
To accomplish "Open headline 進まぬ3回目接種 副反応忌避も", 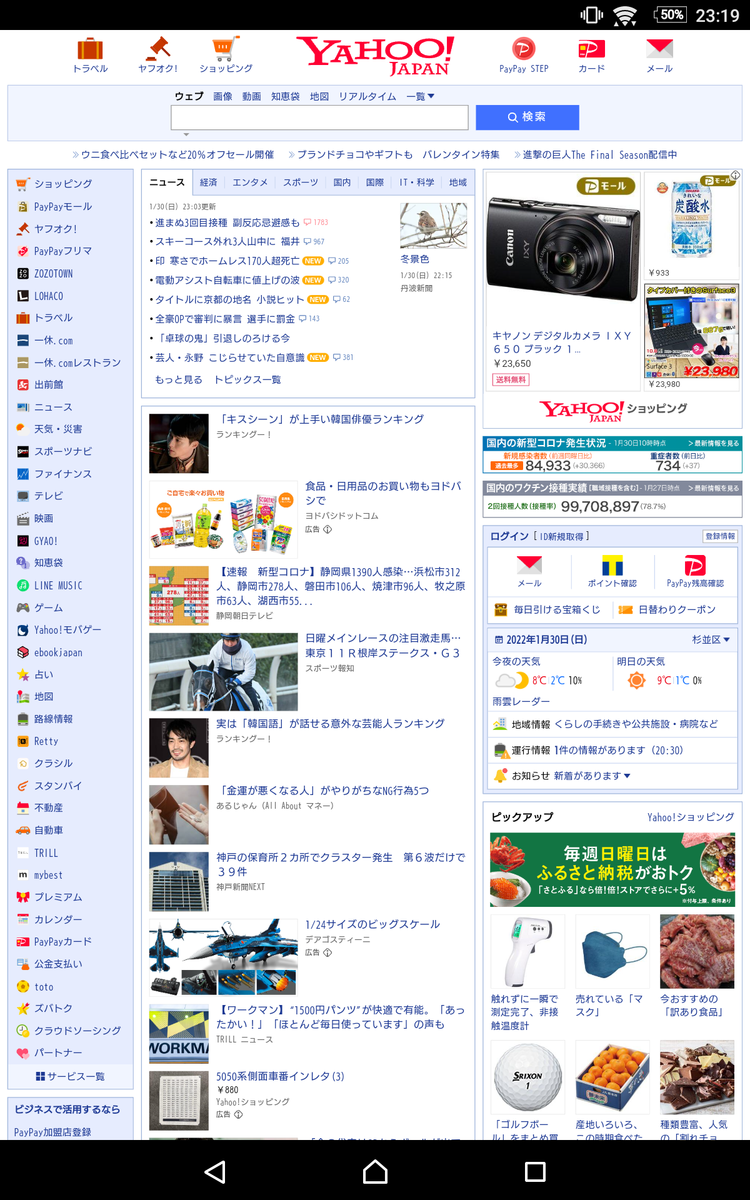I will point(227,222).
